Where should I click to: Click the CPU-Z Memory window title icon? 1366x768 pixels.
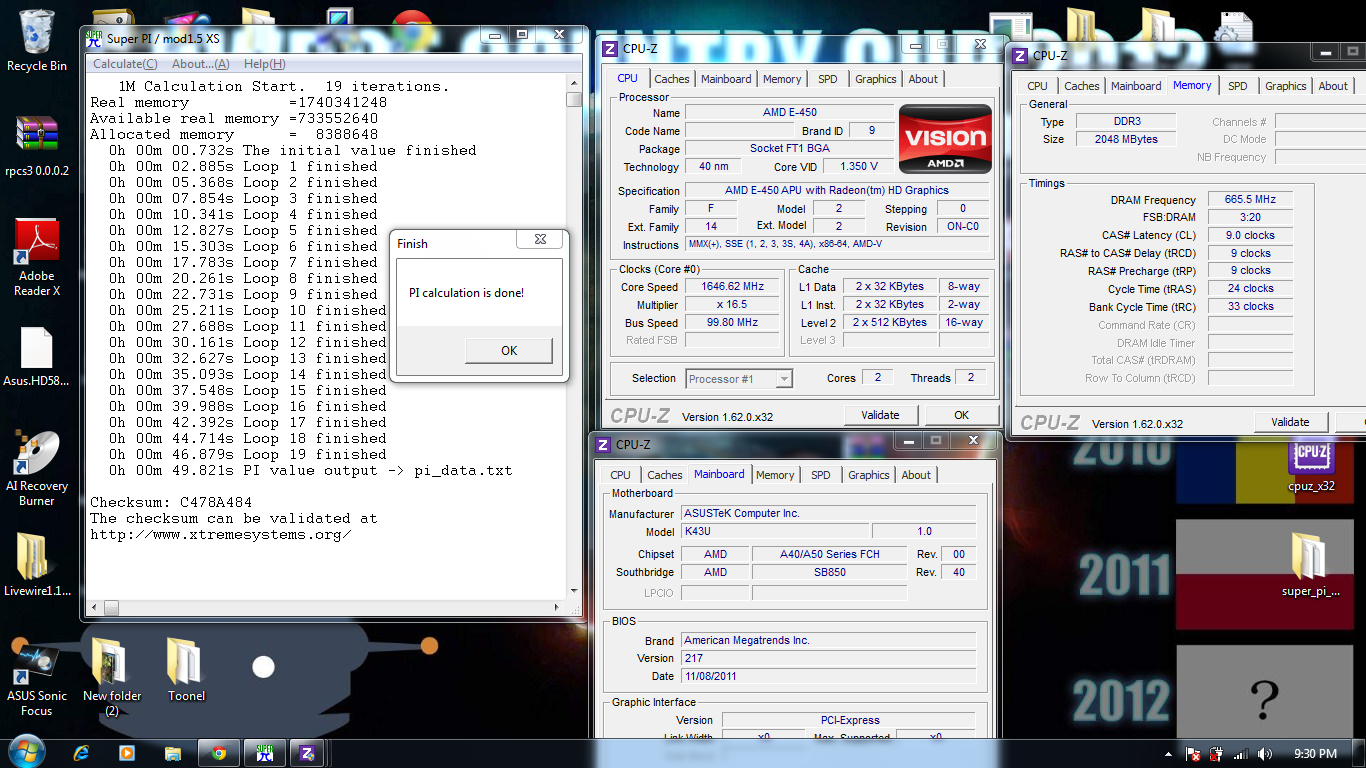[x=1020, y=56]
